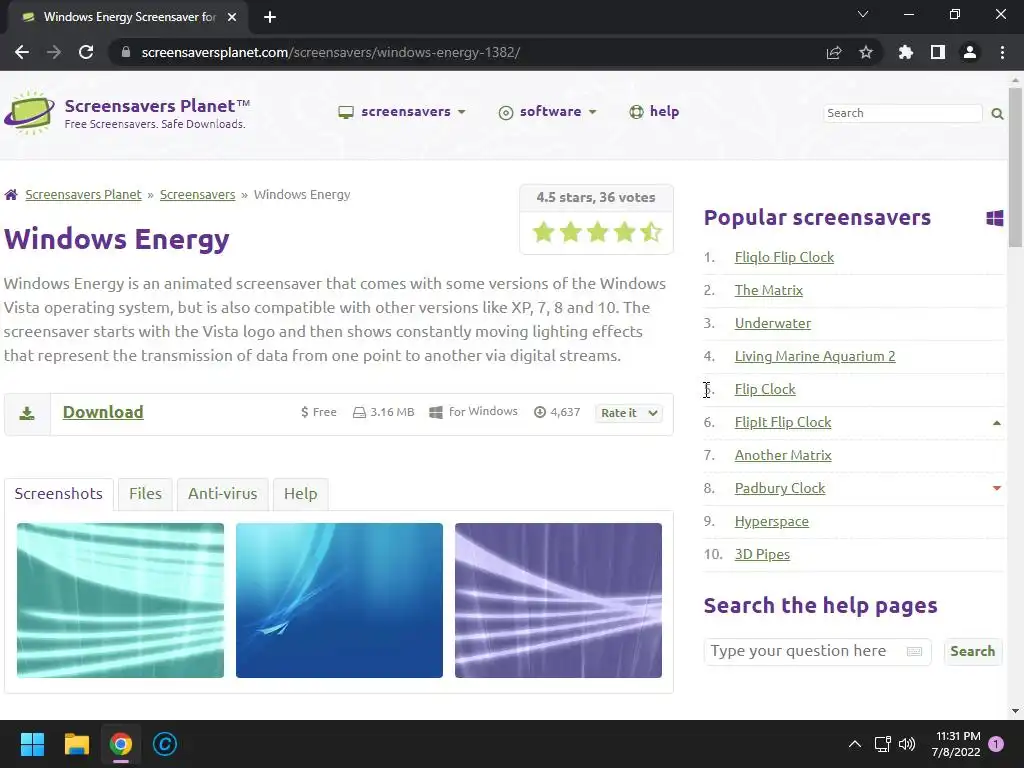Open the help menu item
This screenshot has width=1024, height=768.
(654, 112)
